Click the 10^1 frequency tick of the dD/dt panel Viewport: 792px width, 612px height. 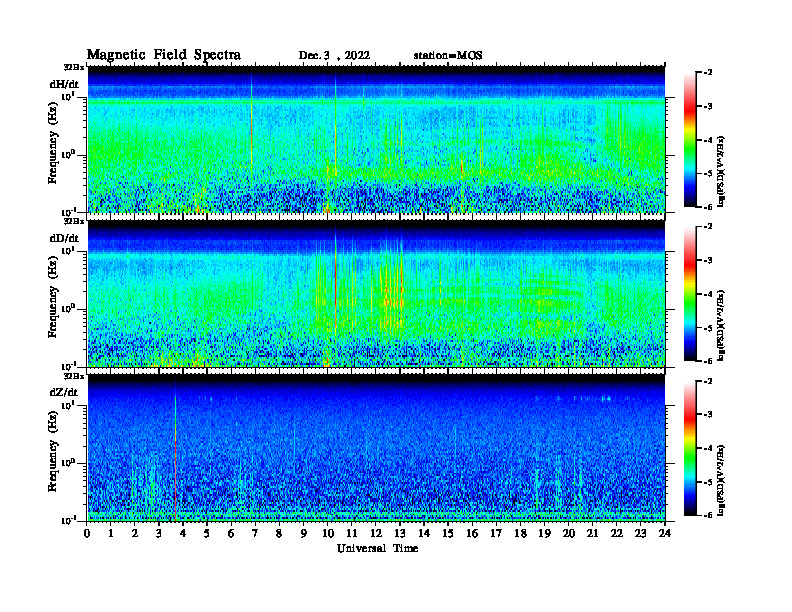pyautogui.click(x=68, y=250)
